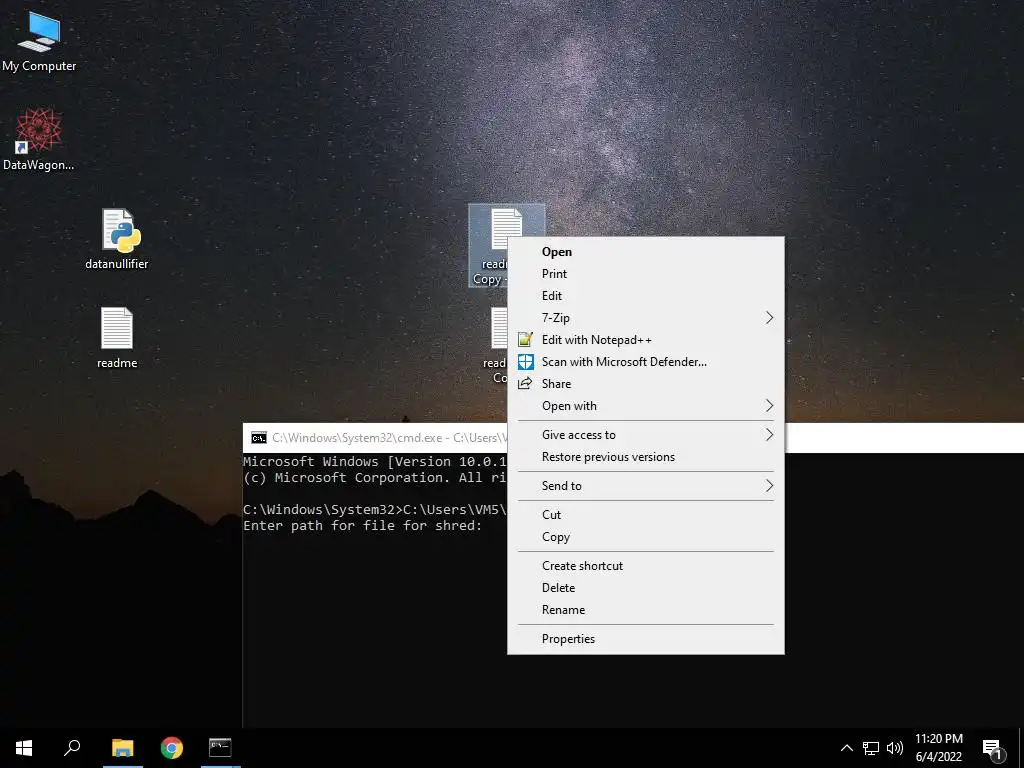Click the cmd.exe window title bar icon
Viewport: 1024px width, 768px height.
pyautogui.click(x=259, y=438)
